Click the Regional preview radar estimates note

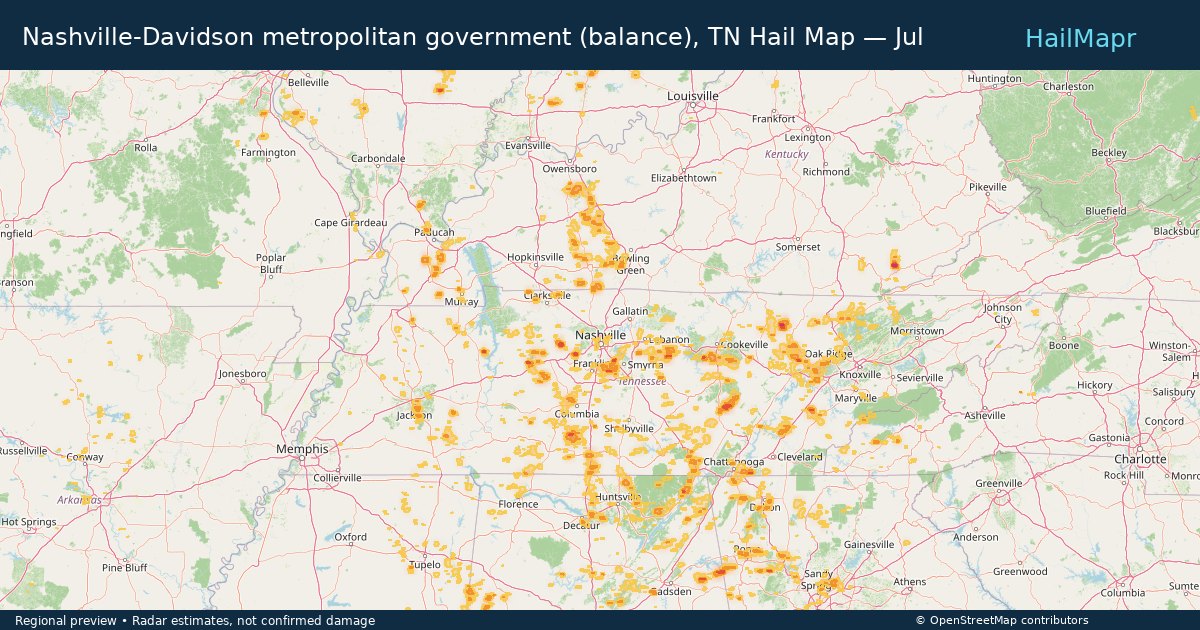[195, 621]
